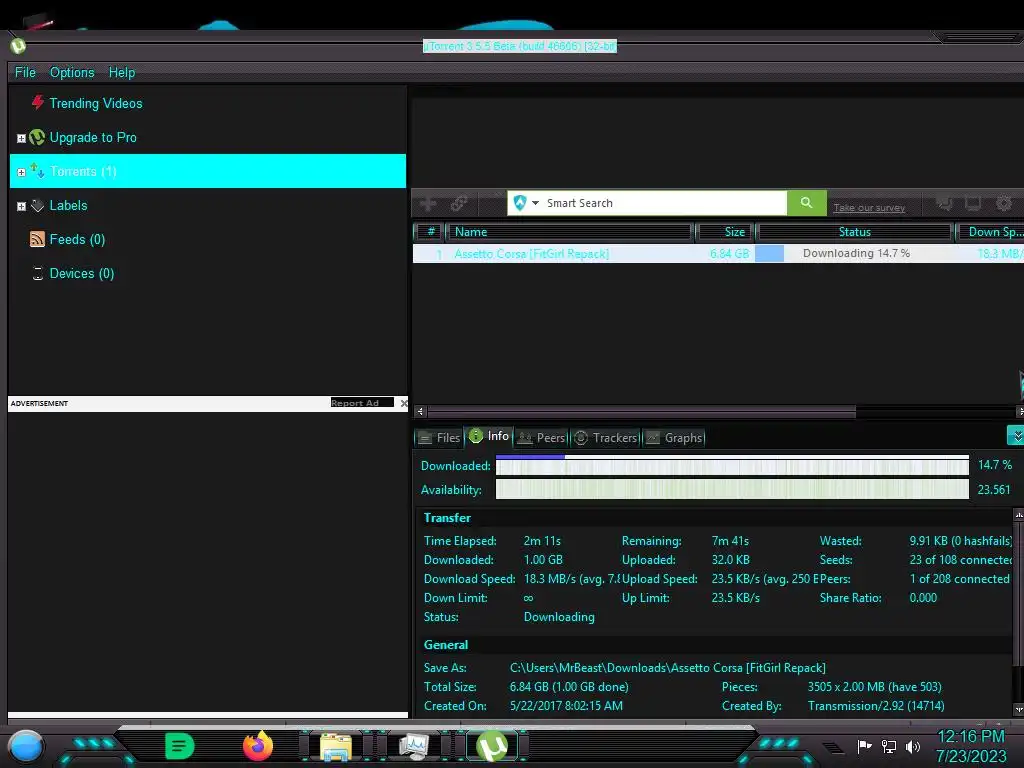
Task: Click the Add Torrent plus icon
Action: pos(428,203)
